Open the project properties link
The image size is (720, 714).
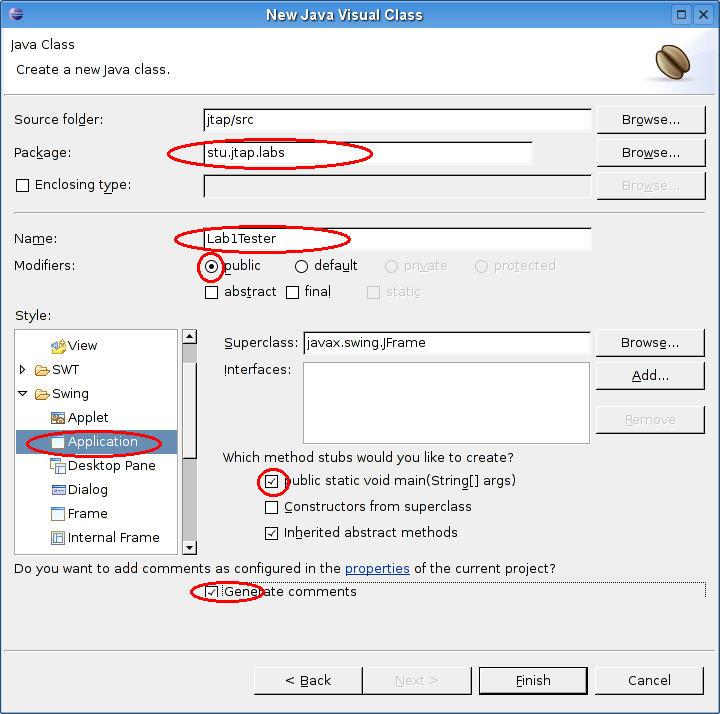click(377, 569)
